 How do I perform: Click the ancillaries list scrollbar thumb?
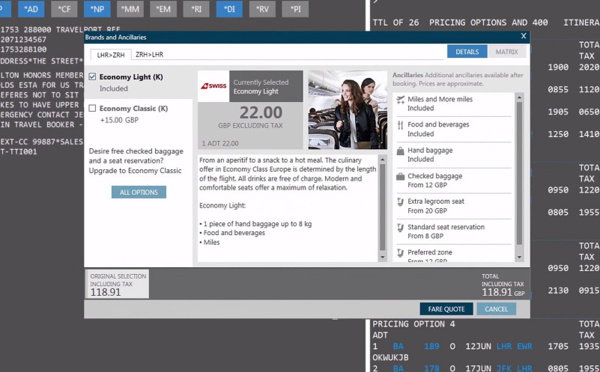pyautogui.click(x=519, y=173)
